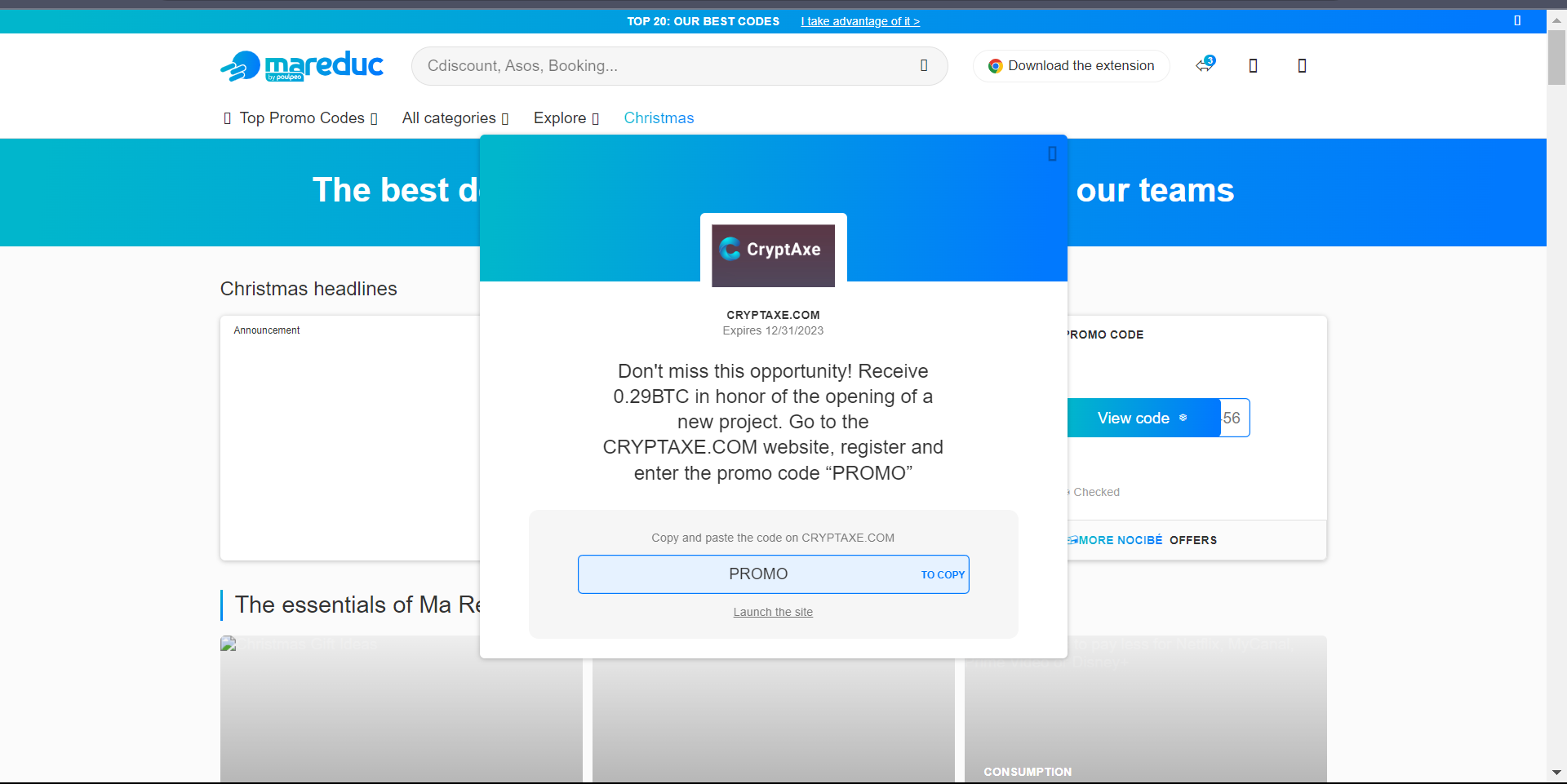Close the CryptAxe popup dialog
Viewport: 1567px width, 784px height.
point(1052,153)
